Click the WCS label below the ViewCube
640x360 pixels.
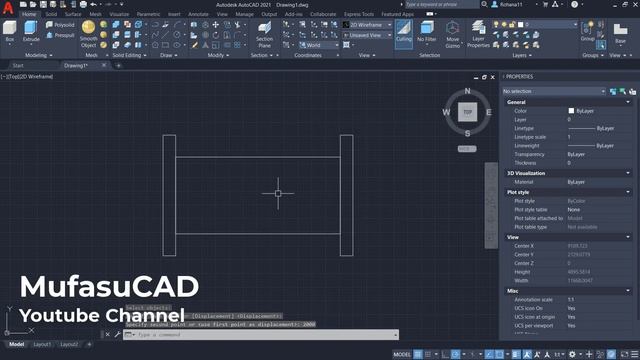point(467,149)
